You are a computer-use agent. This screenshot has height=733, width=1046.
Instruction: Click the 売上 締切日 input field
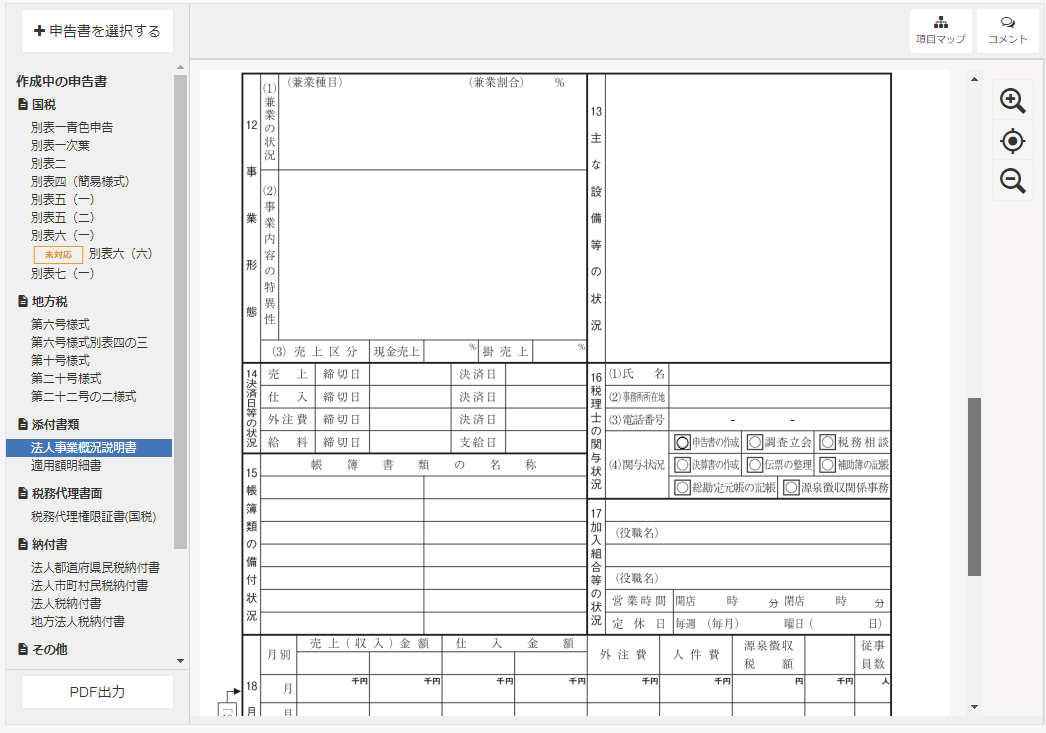(410, 374)
